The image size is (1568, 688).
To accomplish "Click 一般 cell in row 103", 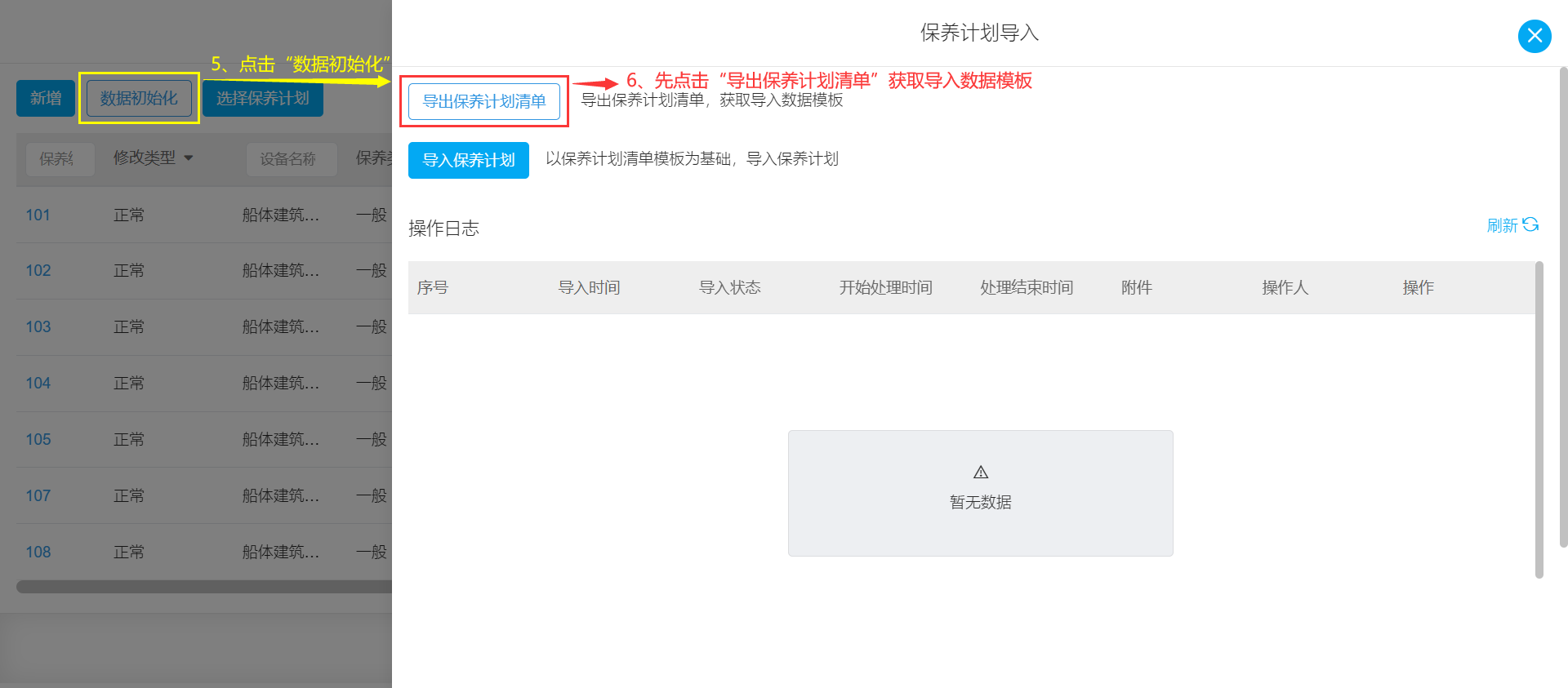I will point(372,326).
